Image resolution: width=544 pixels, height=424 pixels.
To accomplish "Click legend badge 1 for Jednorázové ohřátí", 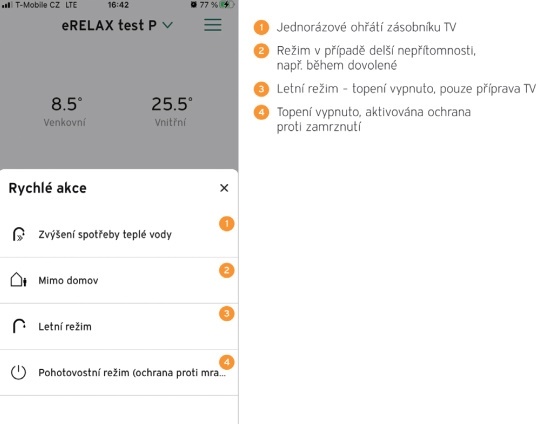I will coord(261,27).
